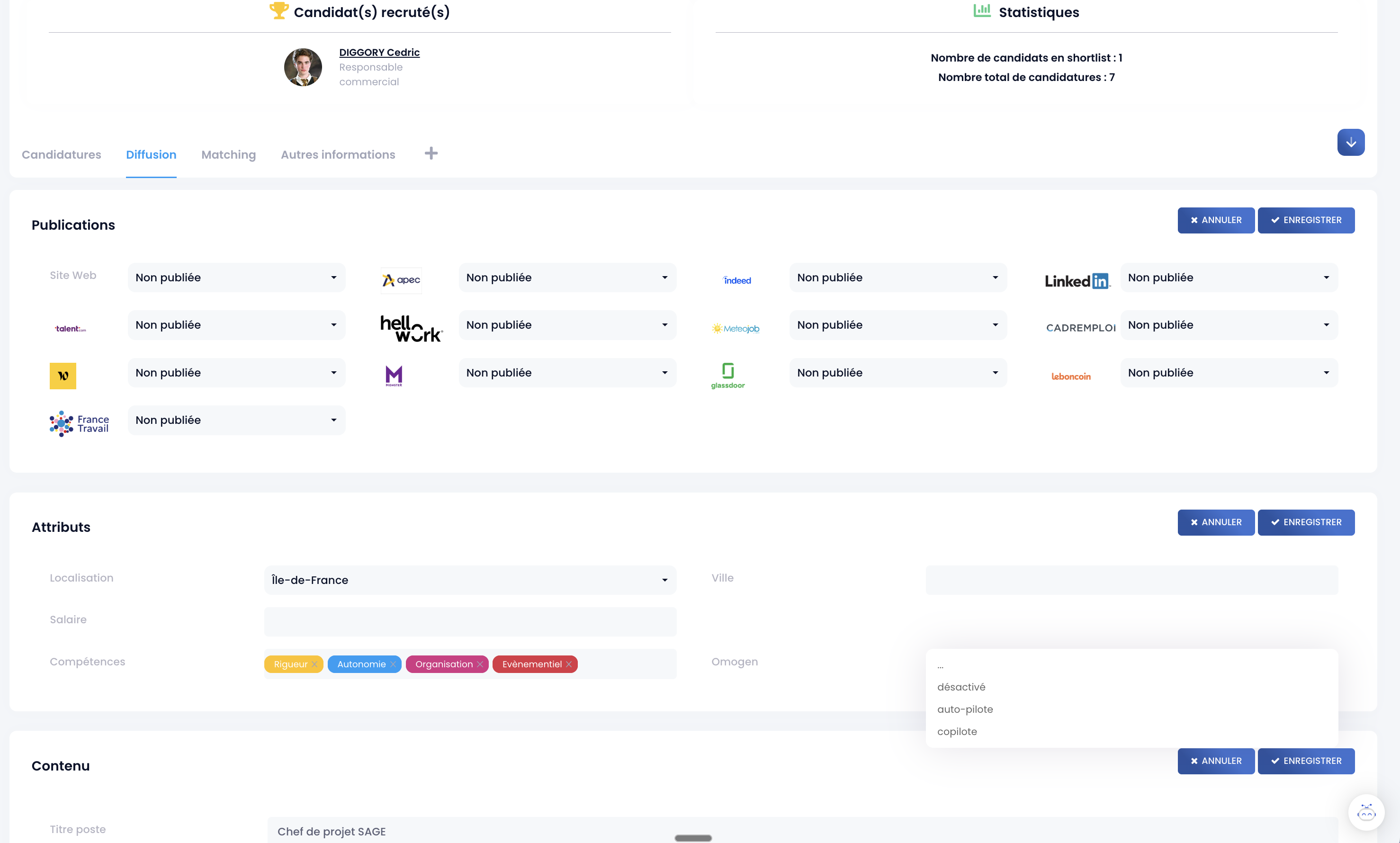This screenshot has height=843, width=1400.
Task: Click the horizontal scrollbar handle at bottom
Action: 693,838
